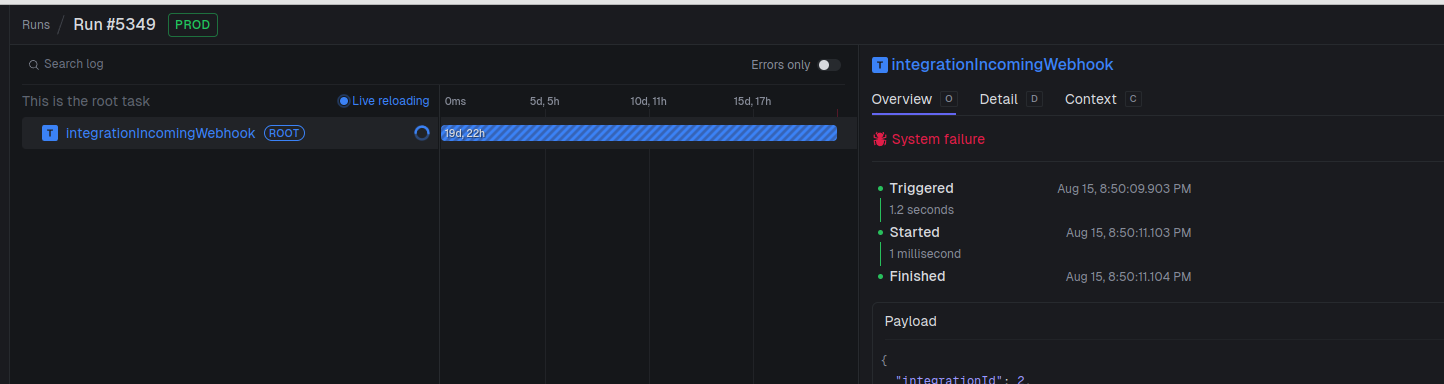Click the Triggered step label
1444x384 pixels.
(921, 188)
